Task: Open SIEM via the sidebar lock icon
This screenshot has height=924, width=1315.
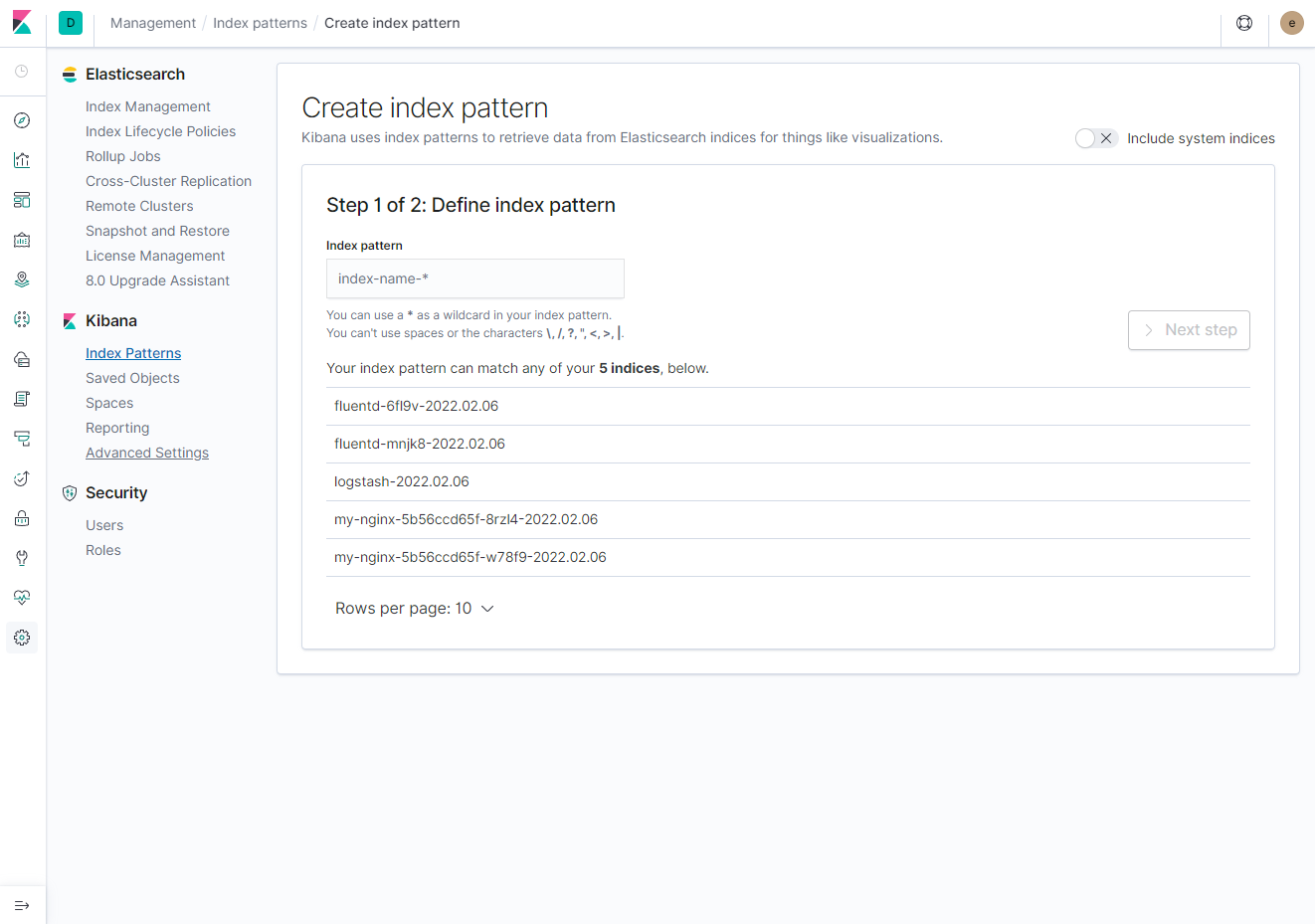Action: [x=22, y=518]
